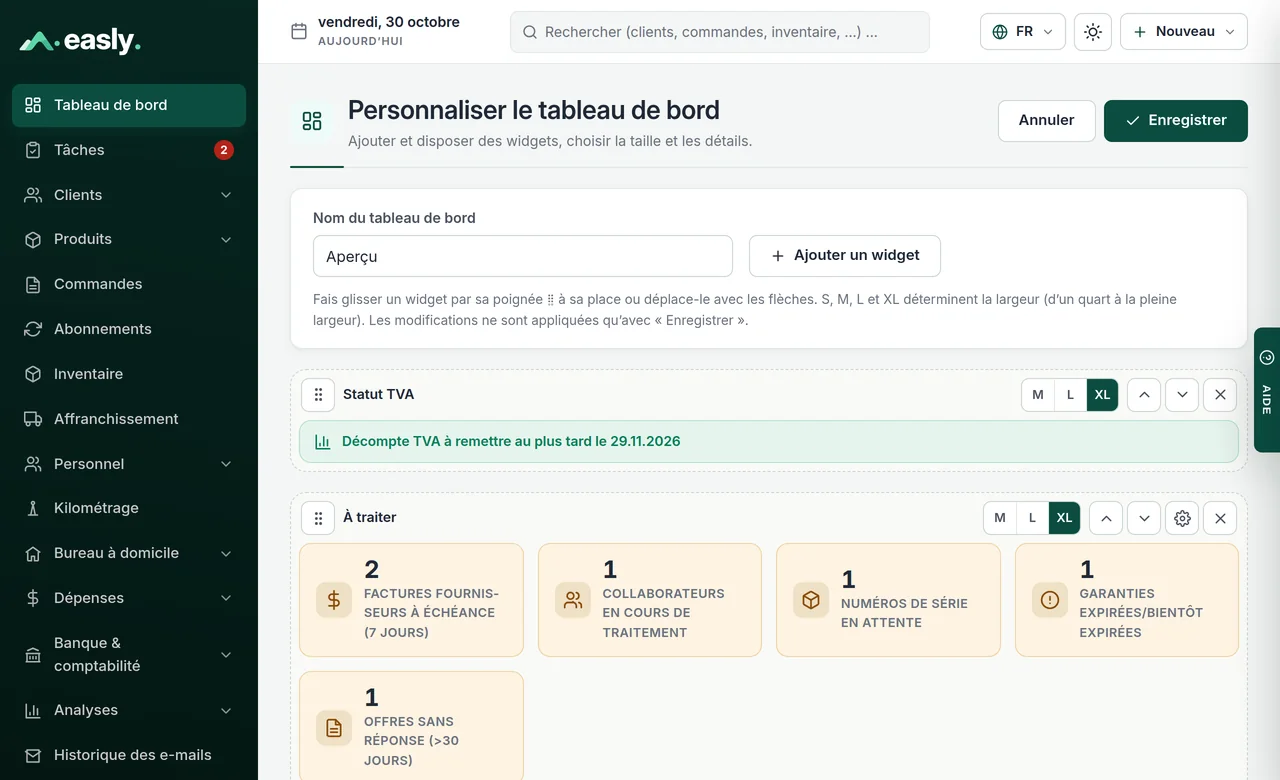Open the Nouveau dropdown menu

1184,32
